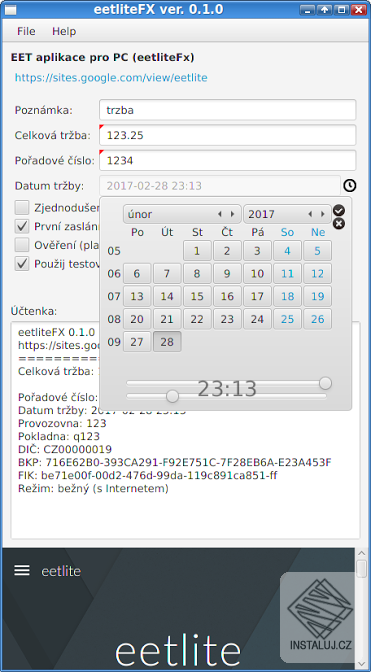371x672 pixels.
Task: Select Saturday 25 in the calendar
Action: tap(287, 319)
